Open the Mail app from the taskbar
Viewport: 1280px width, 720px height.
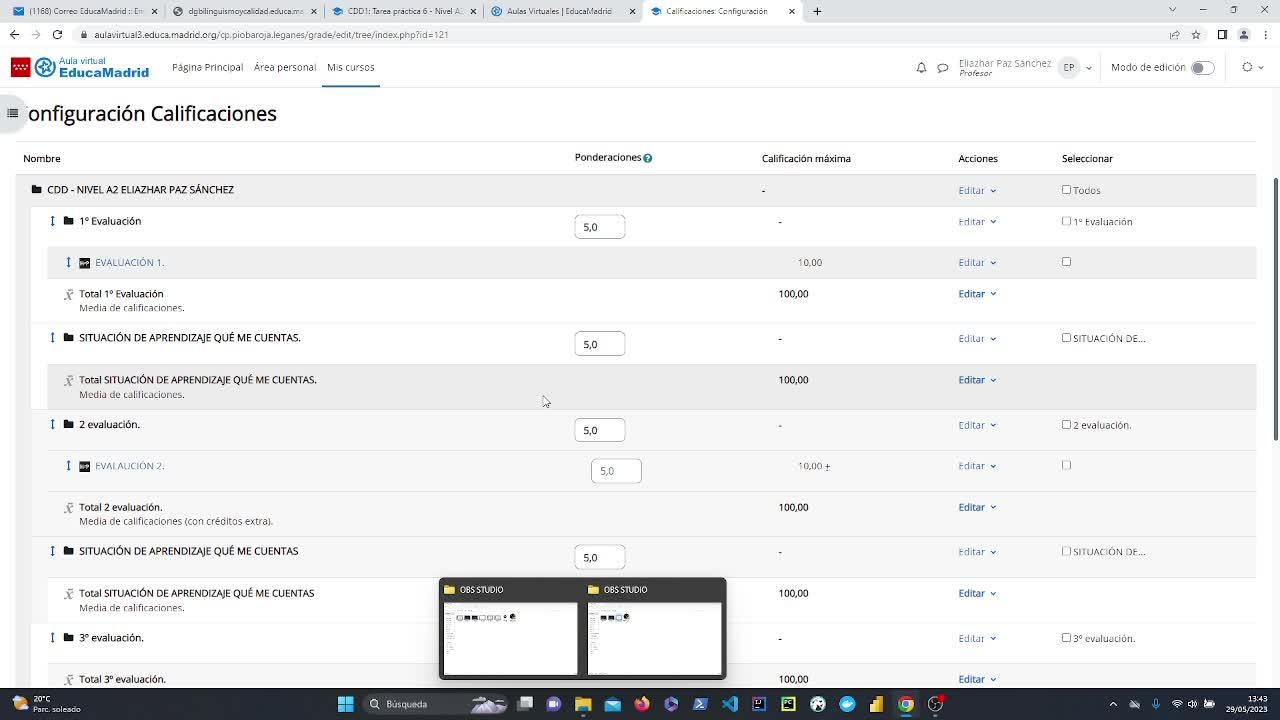pyautogui.click(x=613, y=704)
